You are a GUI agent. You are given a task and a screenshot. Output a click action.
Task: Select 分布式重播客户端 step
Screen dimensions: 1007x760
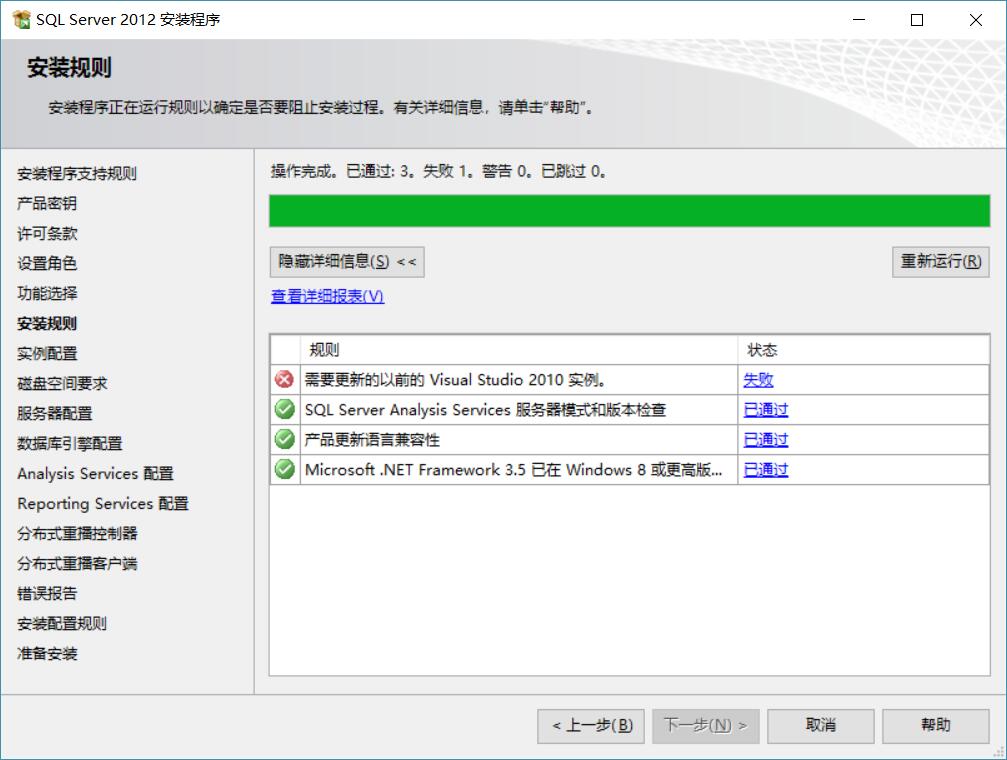tap(77, 564)
